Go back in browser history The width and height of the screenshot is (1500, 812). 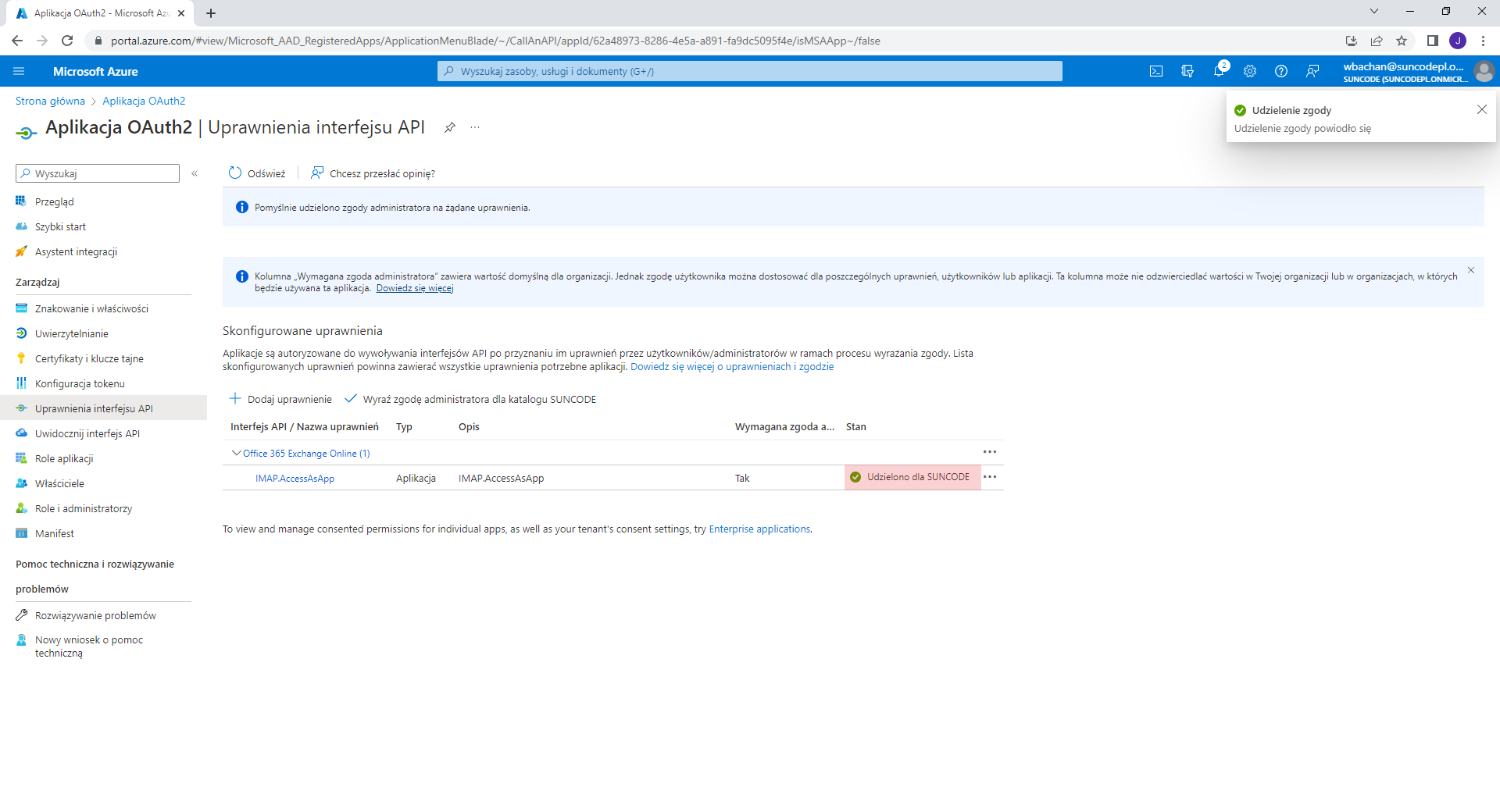(17, 41)
